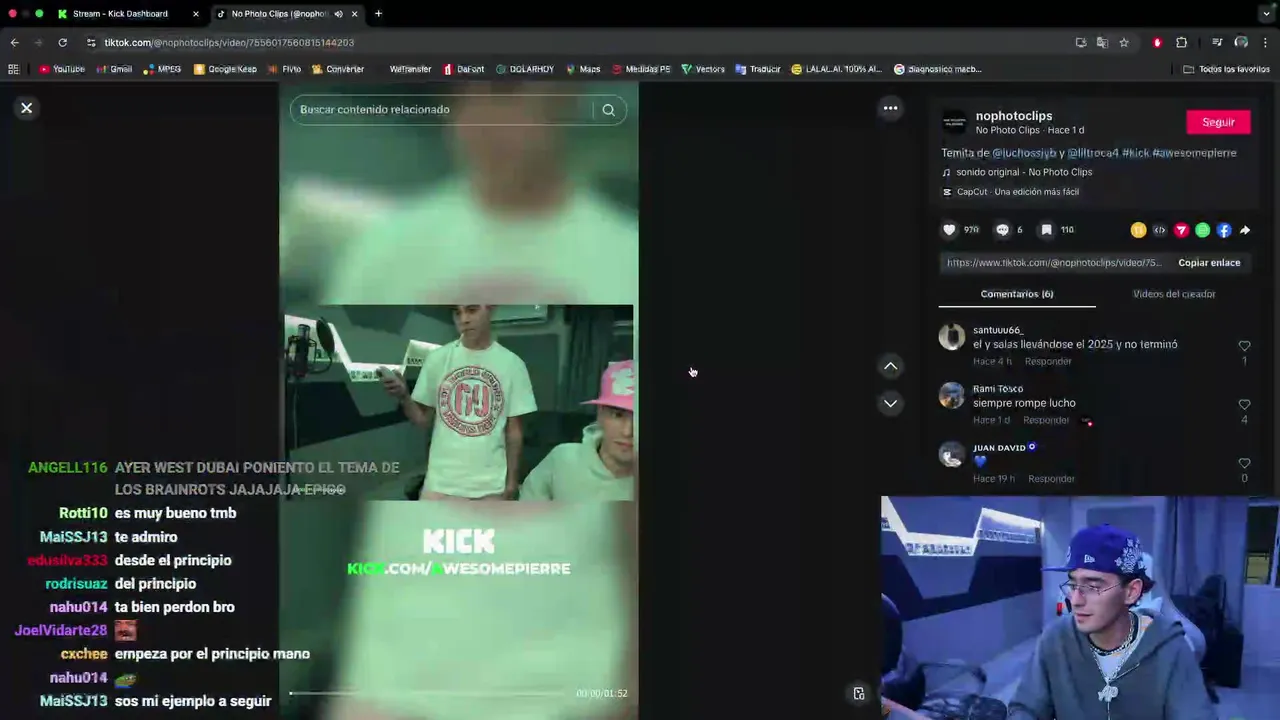Click the icon at video bottom-right corner

(x=858, y=693)
